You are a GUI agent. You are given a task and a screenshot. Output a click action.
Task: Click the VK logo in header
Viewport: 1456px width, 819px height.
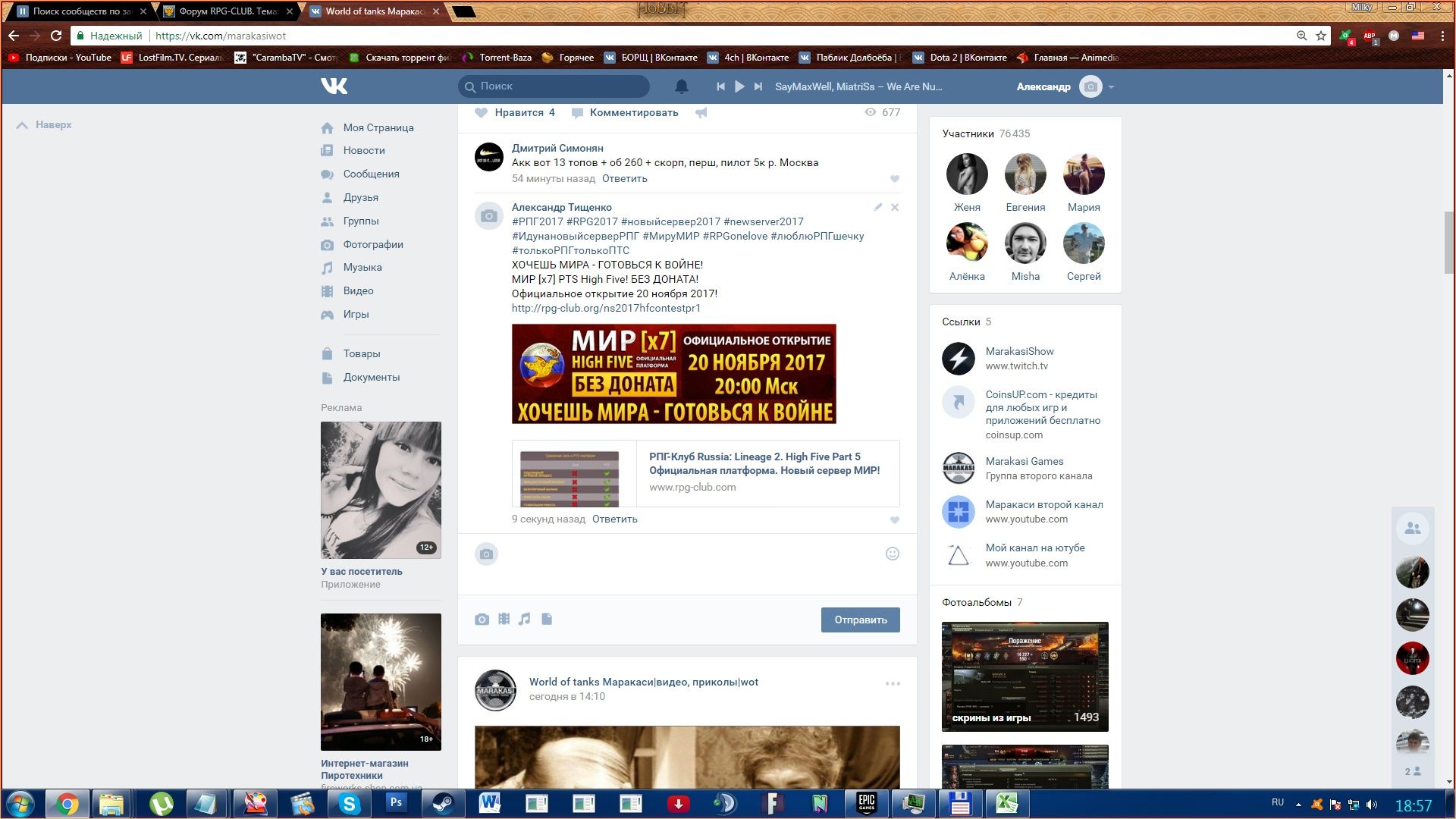point(334,86)
